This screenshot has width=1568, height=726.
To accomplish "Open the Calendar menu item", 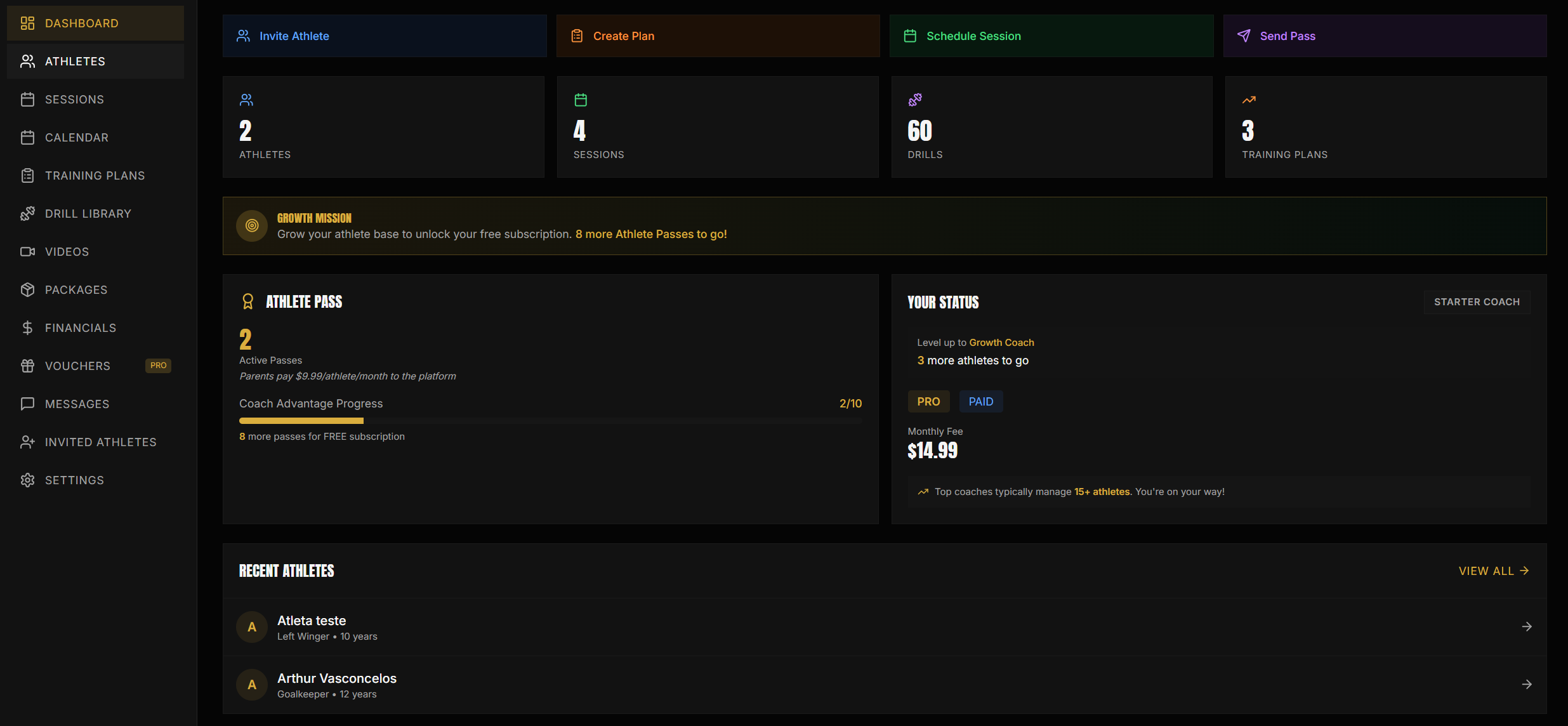I will 95,138.
